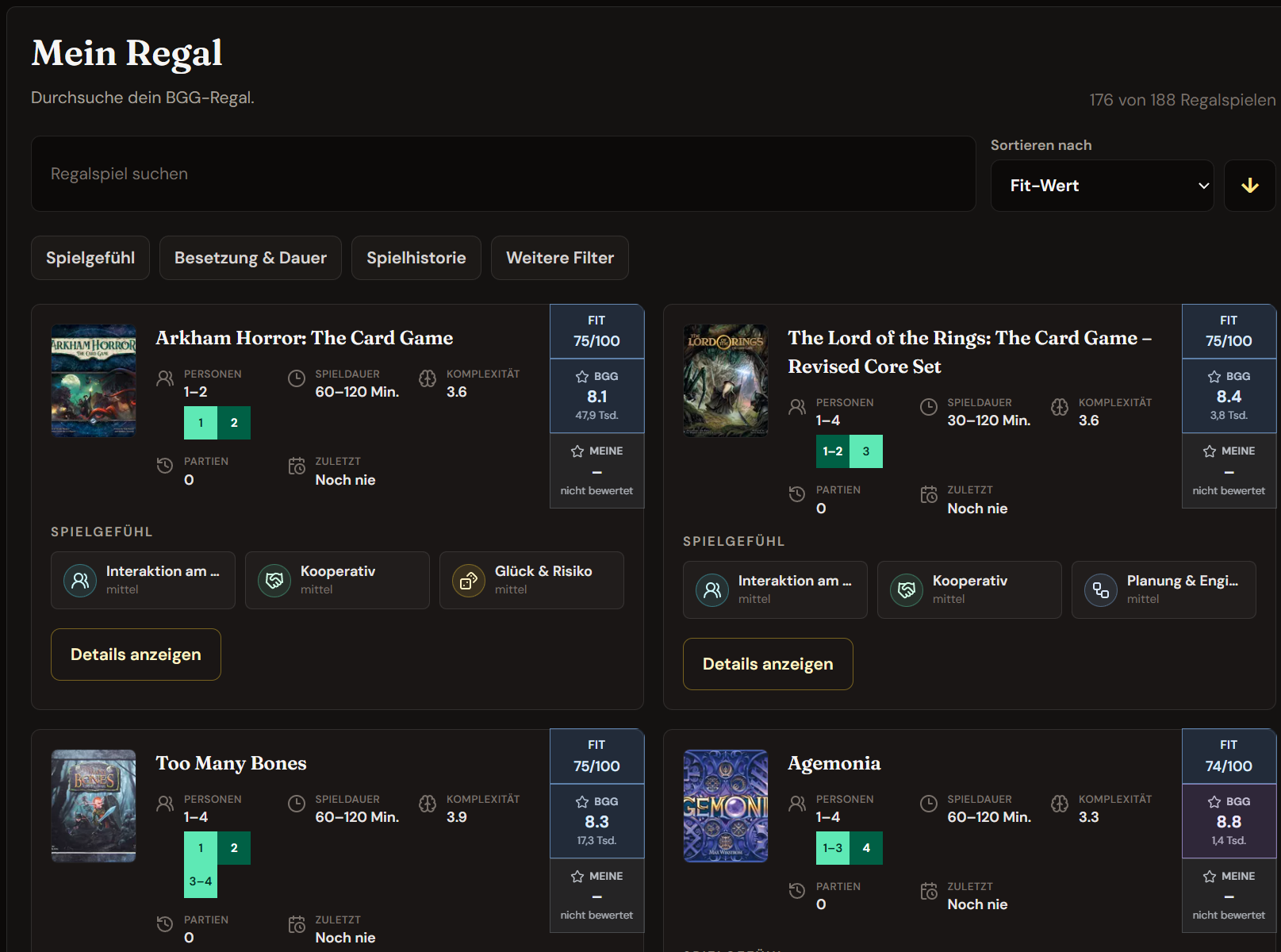
Task: Click Agemonia Zuletzt calendar icon
Action: pyautogui.click(x=929, y=891)
